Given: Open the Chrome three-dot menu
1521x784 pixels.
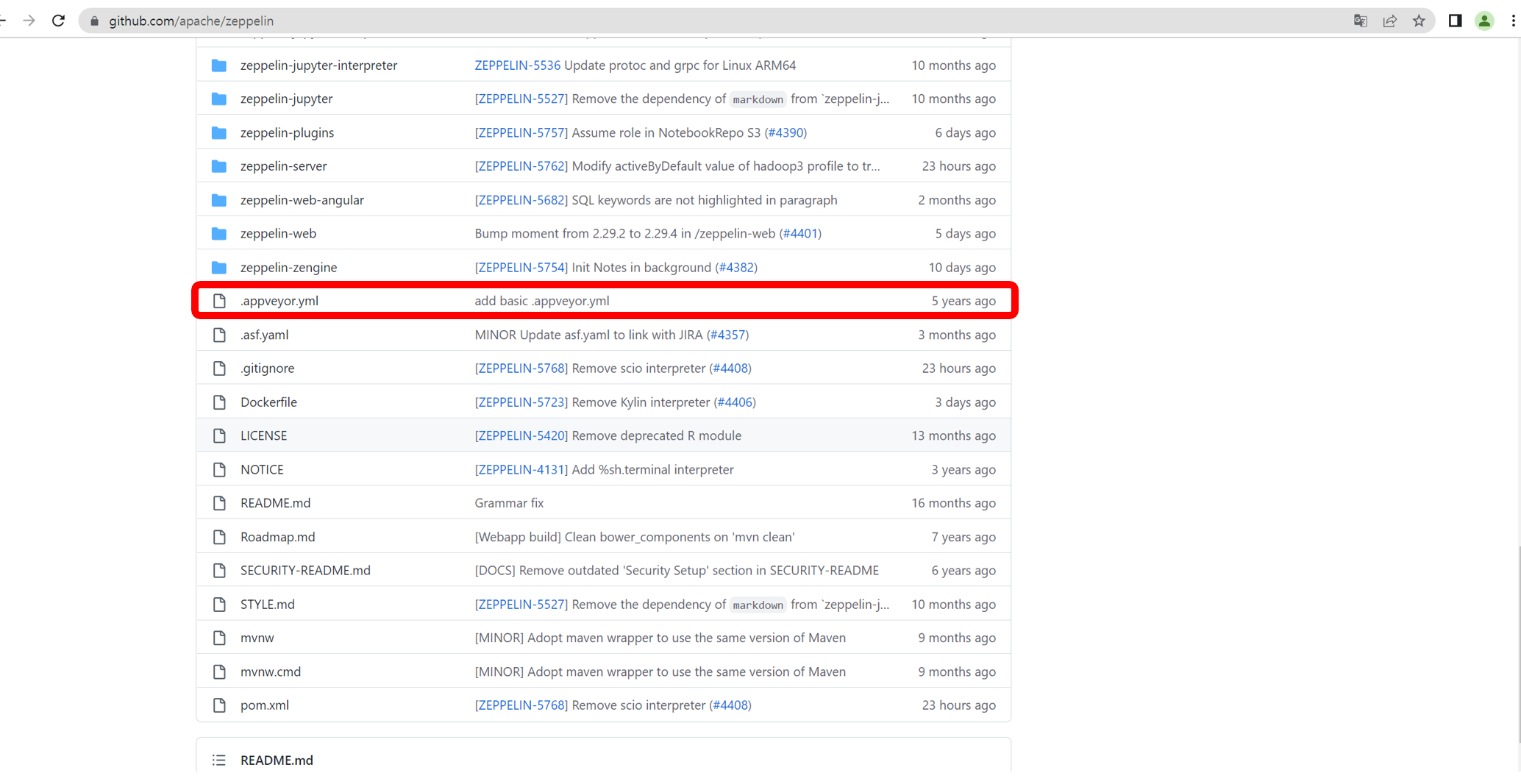Looking at the screenshot, I should [1513, 21].
